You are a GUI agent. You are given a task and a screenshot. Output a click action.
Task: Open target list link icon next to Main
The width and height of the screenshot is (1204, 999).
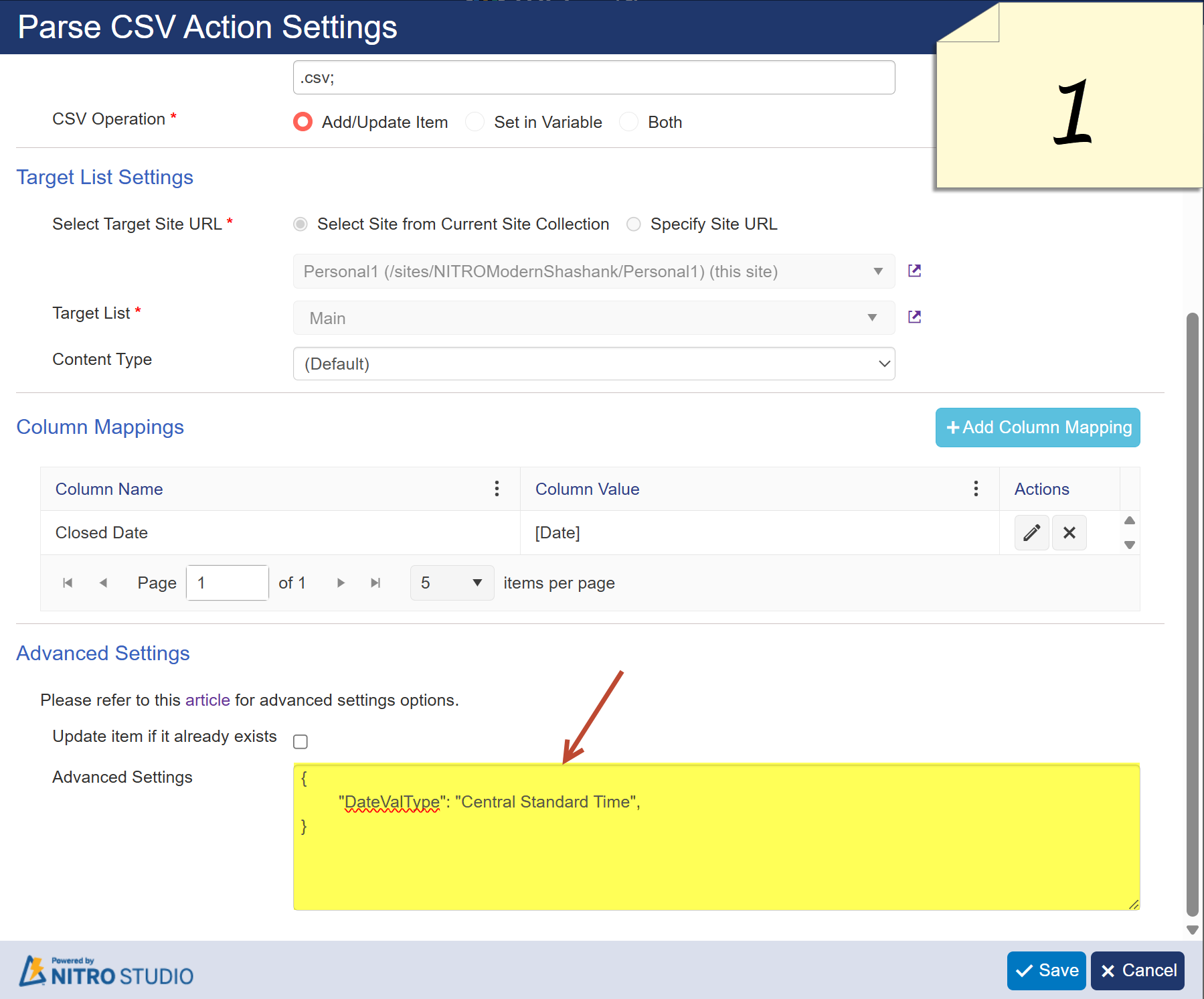[x=914, y=317]
